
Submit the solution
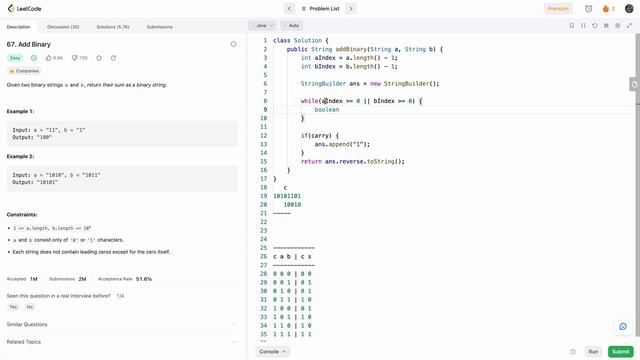pos(620,351)
